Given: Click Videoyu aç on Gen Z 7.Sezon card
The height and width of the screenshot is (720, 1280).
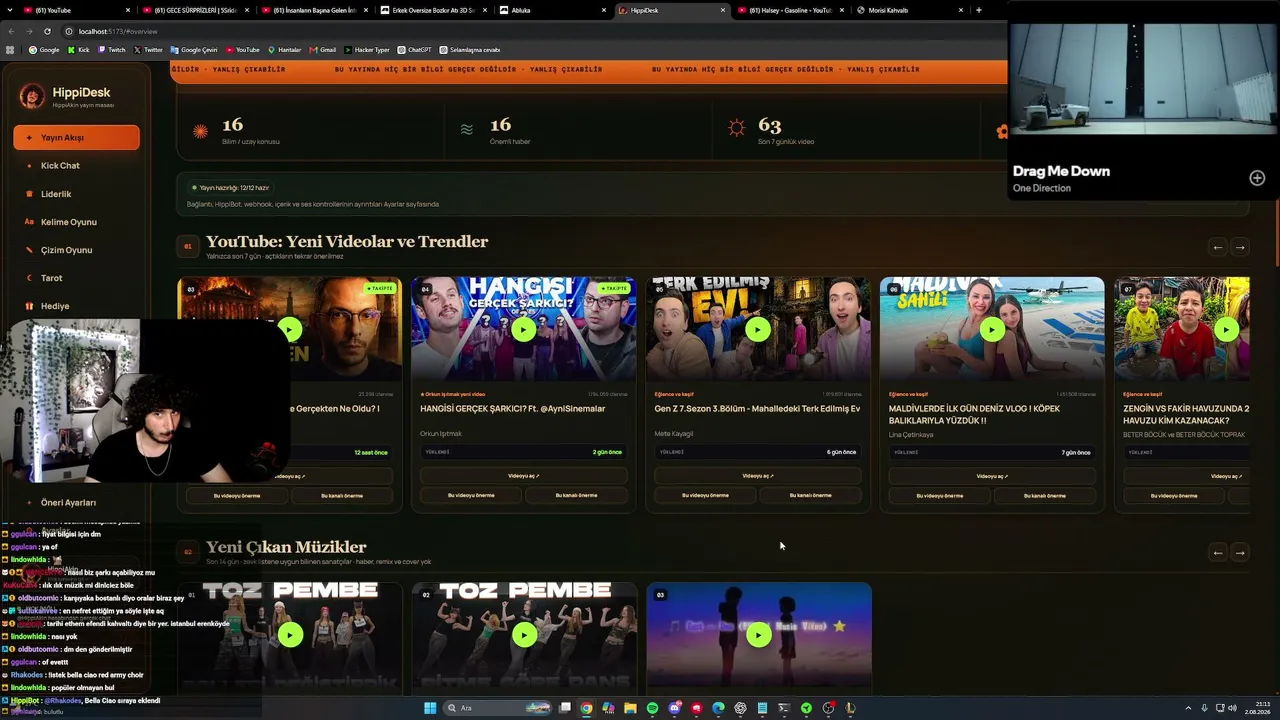Looking at the screenshot, I should pyautogui.click(x=758, y=476).
